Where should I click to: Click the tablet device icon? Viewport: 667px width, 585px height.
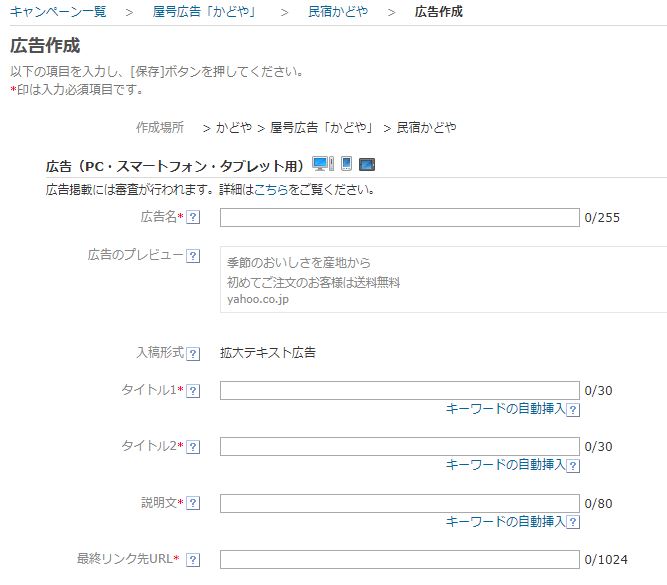[x=367, y=164]
